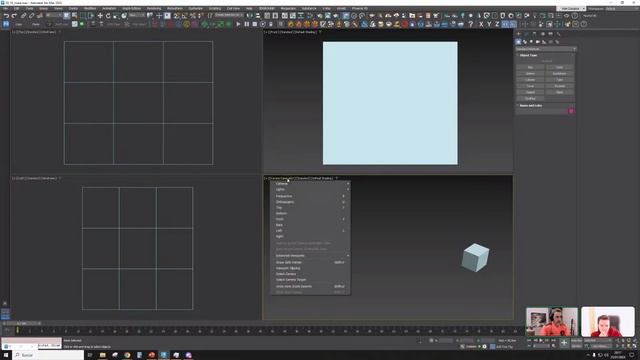640x360 pixels.
Task: Select Geometry category icon in Create panel
Action: coord(518,42)
